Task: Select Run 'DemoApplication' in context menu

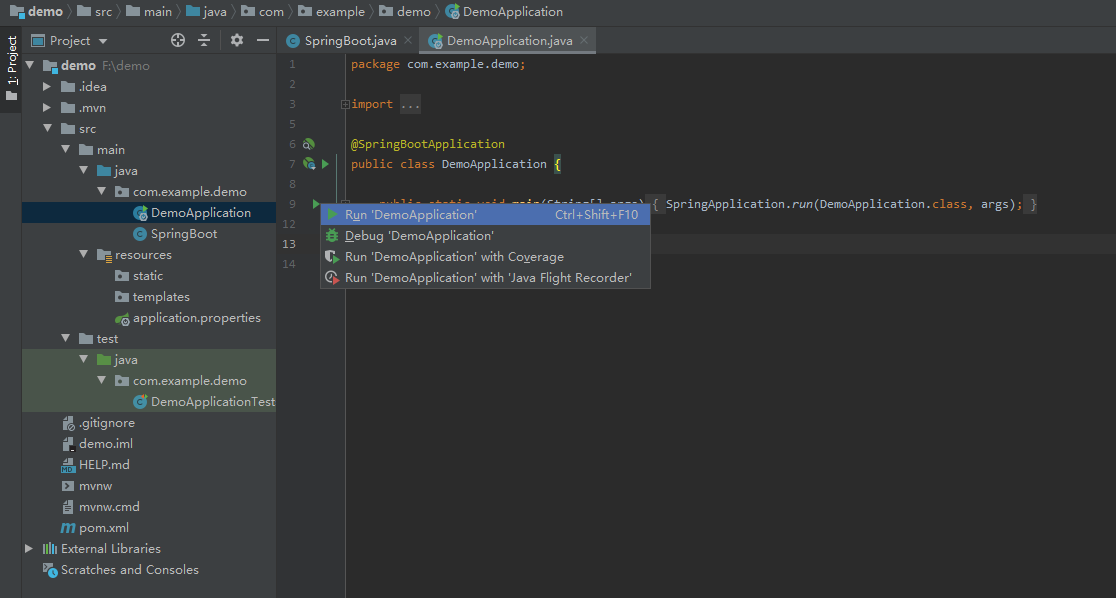Action: 485,214
